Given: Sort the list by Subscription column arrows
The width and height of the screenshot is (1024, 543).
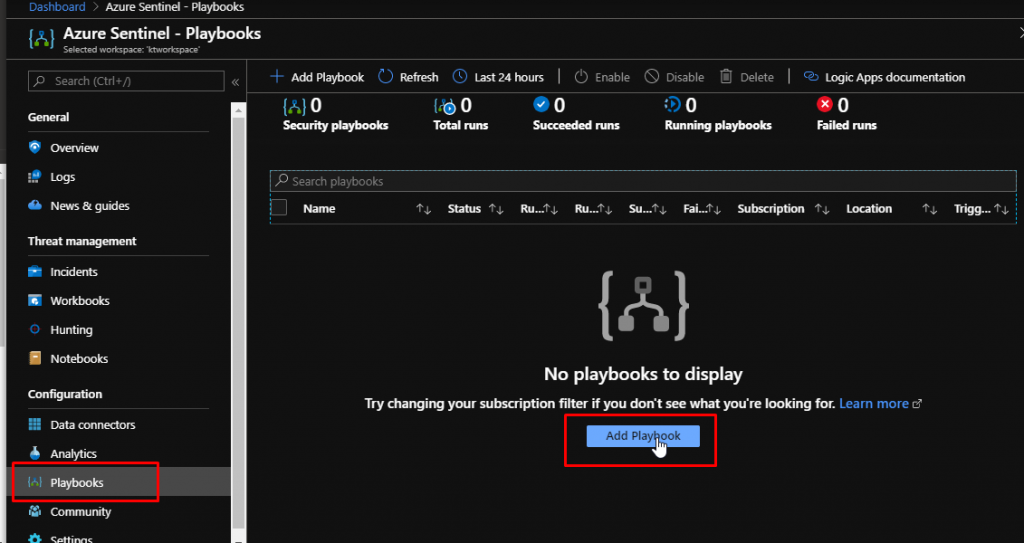Looking at the screenshot, I should pos(822,209).
